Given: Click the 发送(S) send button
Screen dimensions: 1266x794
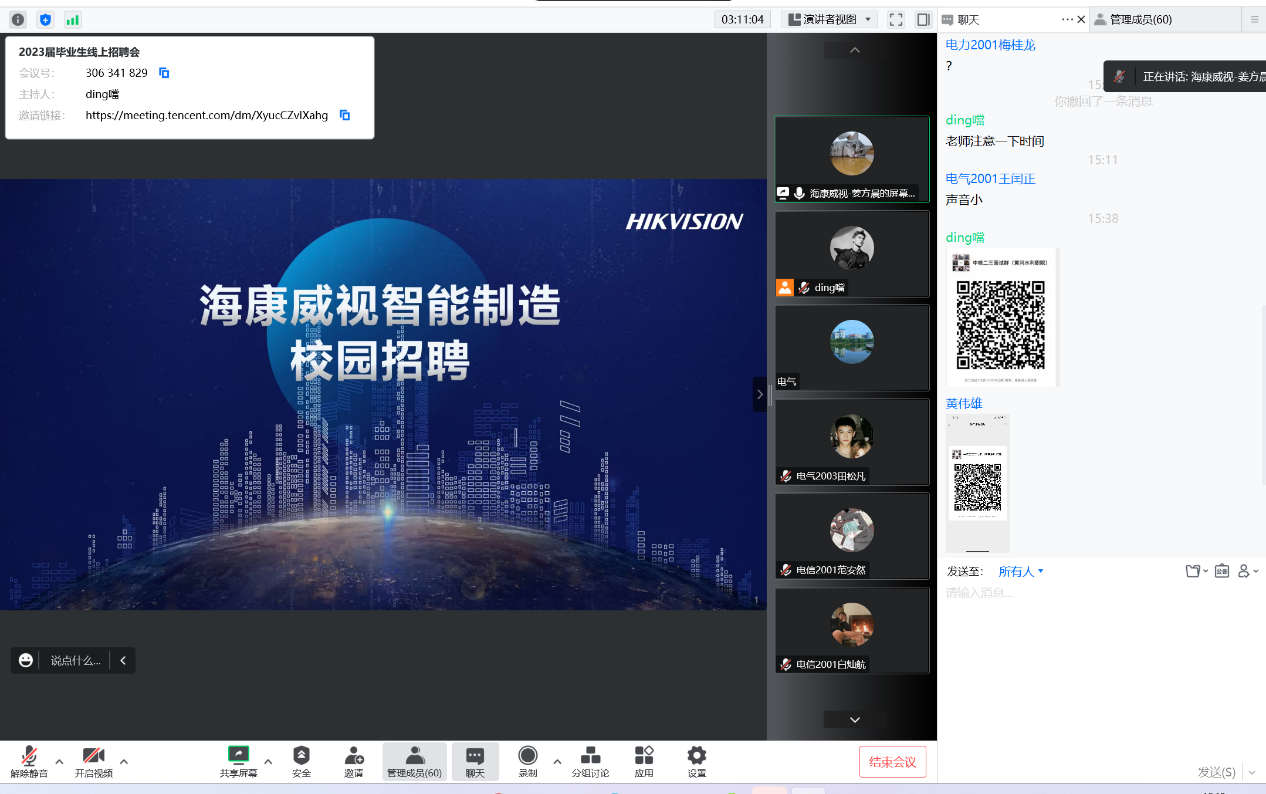Looking at the screenshot, I should (1216, 771).
